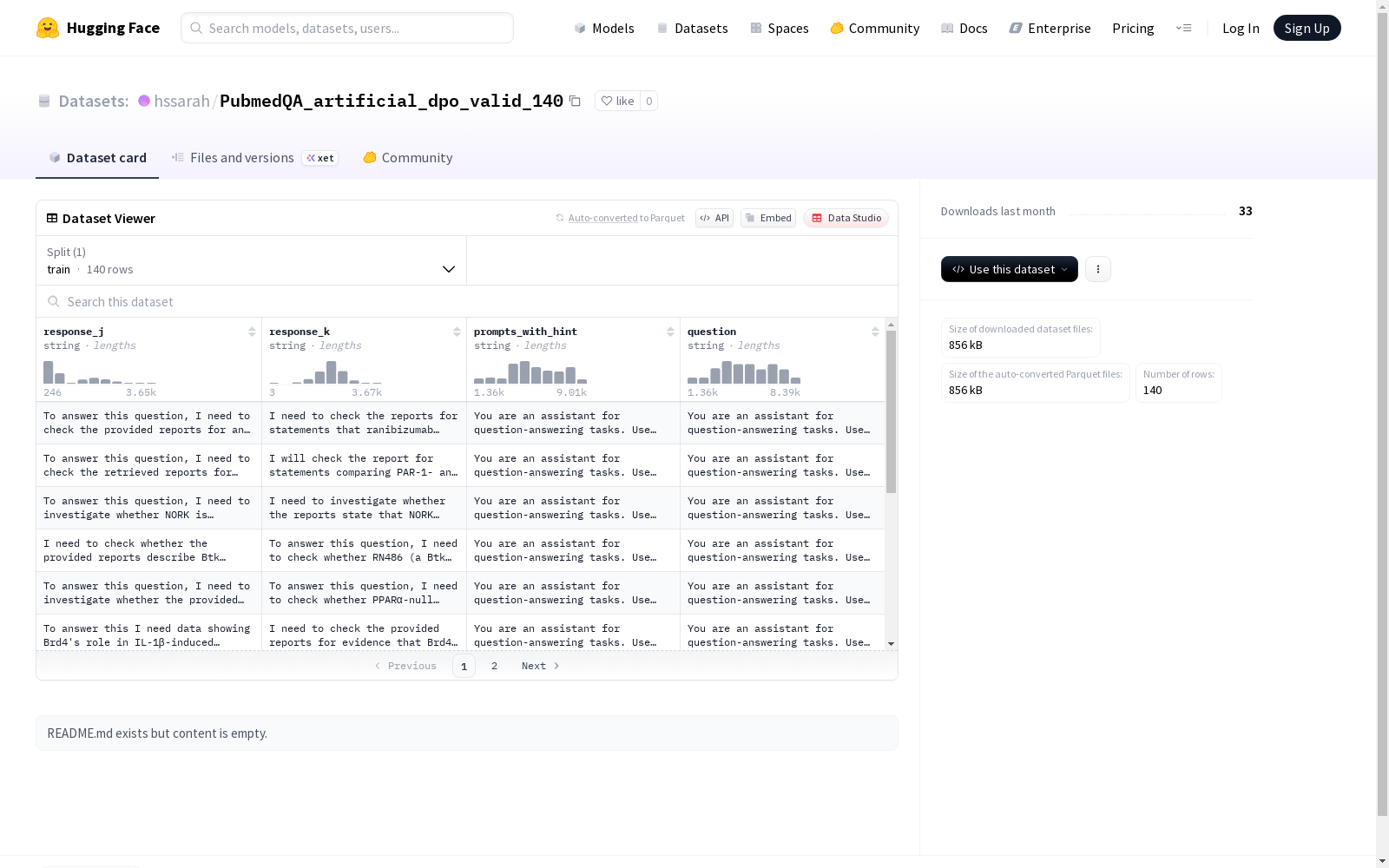Open the more options three-dot button
1389x868 pixels.
pyautogui.click(x=1098, y=269)
